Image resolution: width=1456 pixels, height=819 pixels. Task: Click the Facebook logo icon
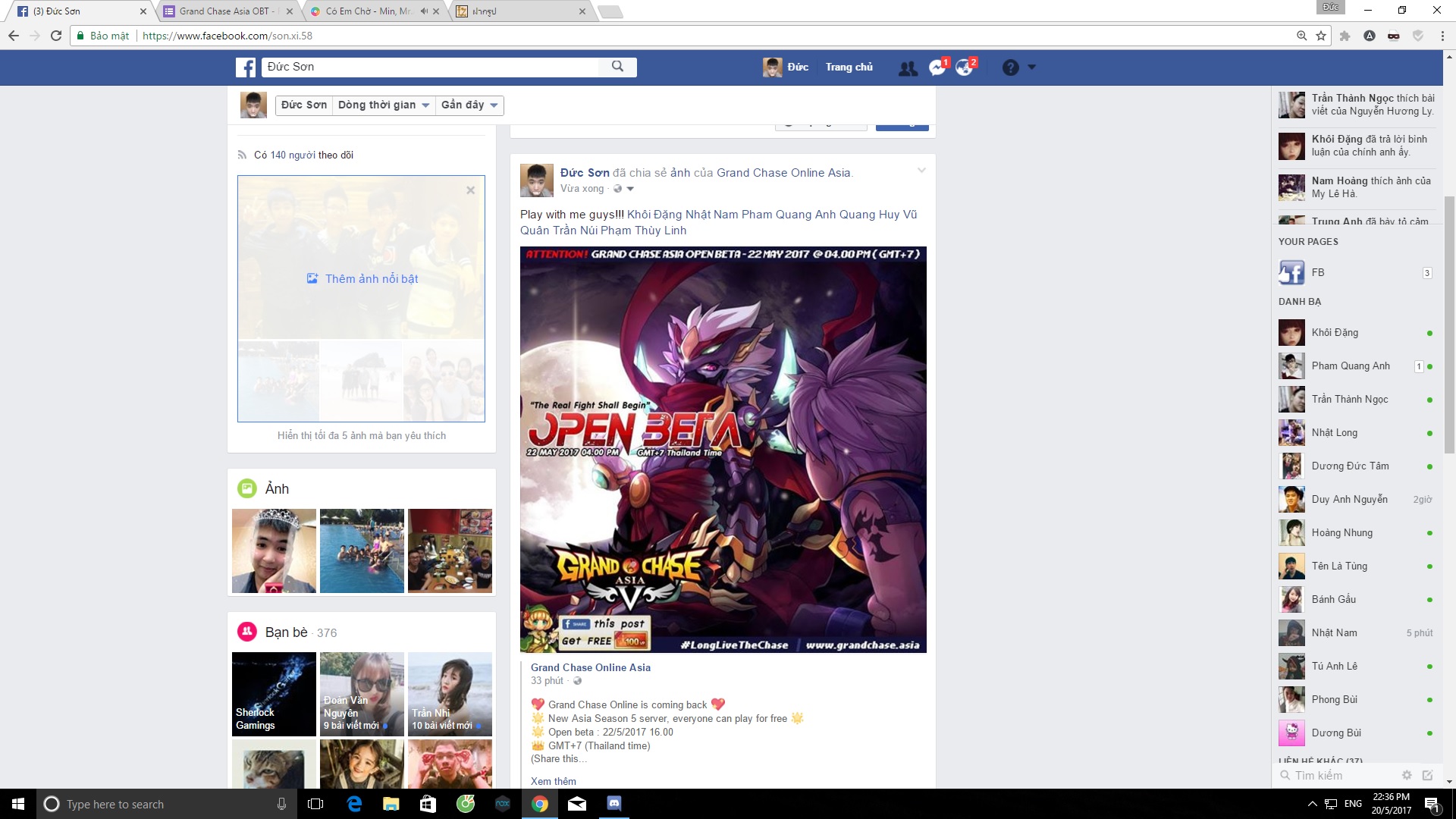point(246,67)
